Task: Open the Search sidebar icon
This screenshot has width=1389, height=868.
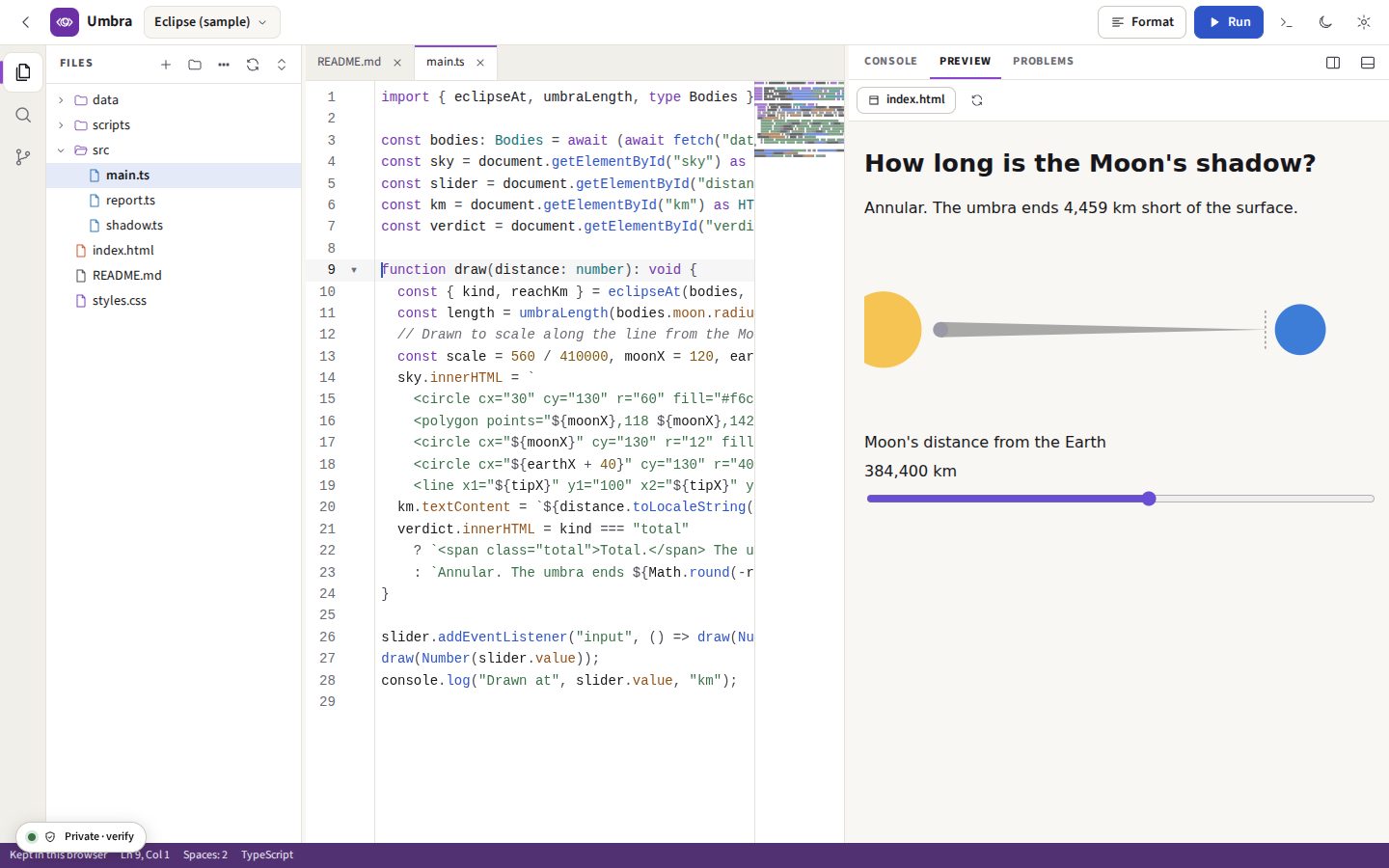Action: coord(23,115)
